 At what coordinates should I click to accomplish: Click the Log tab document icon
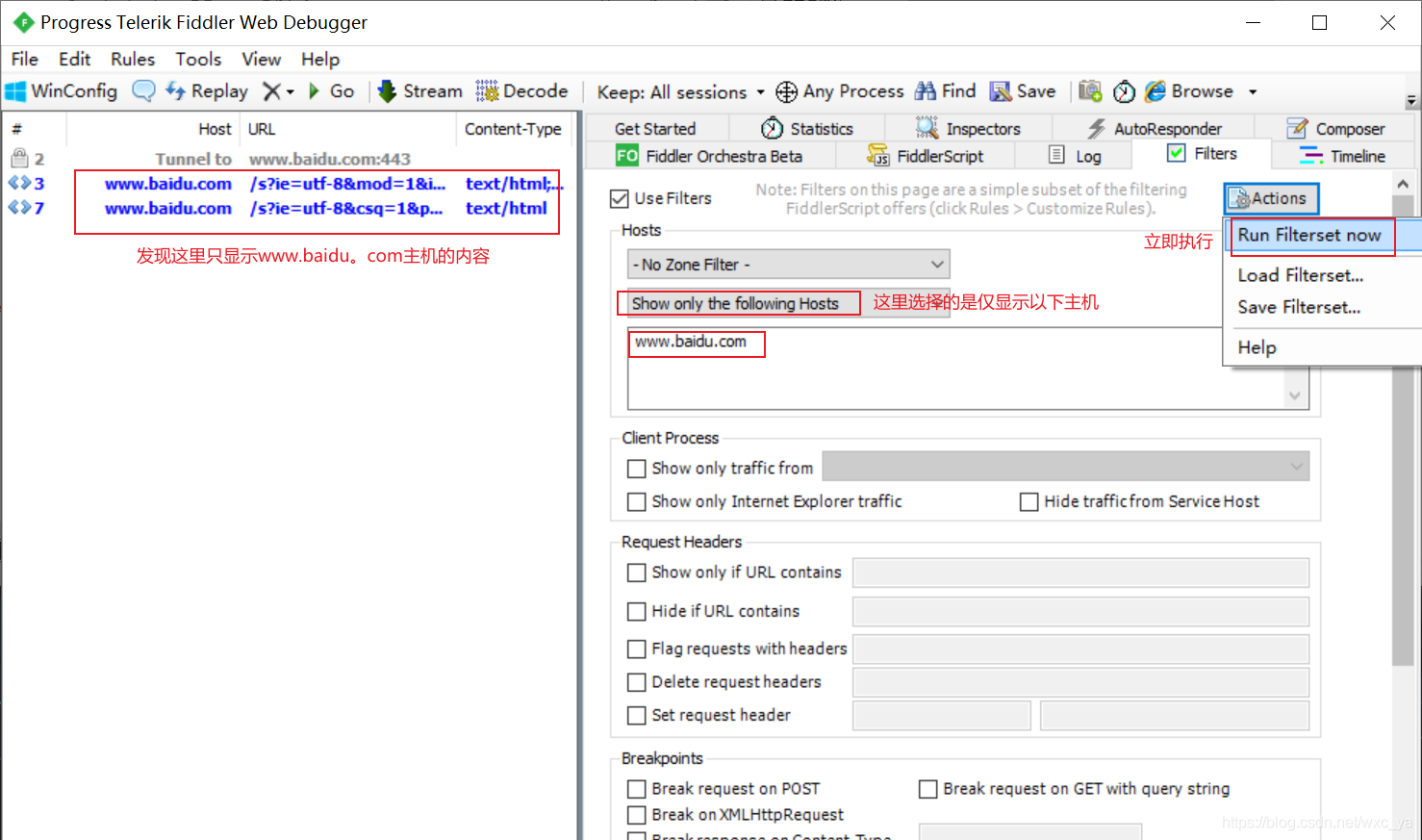[x=1056, y=155]
